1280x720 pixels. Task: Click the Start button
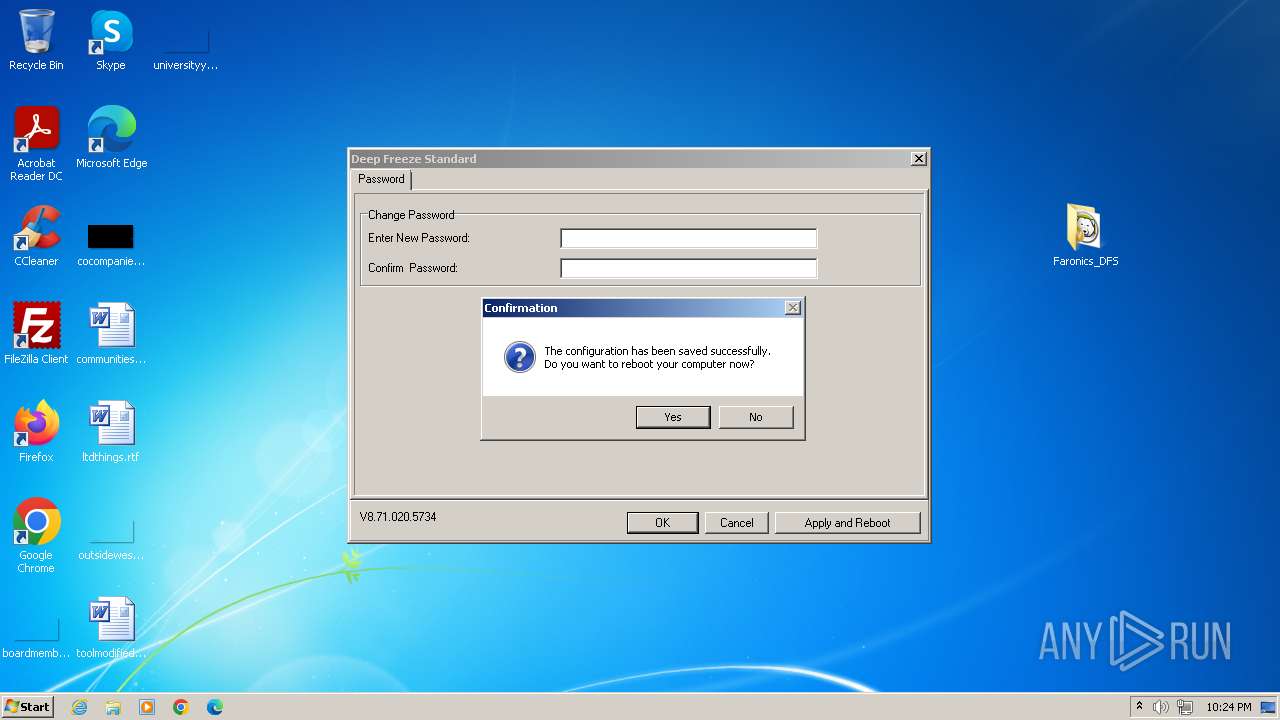pyautogui.click(x=28, y=707)
